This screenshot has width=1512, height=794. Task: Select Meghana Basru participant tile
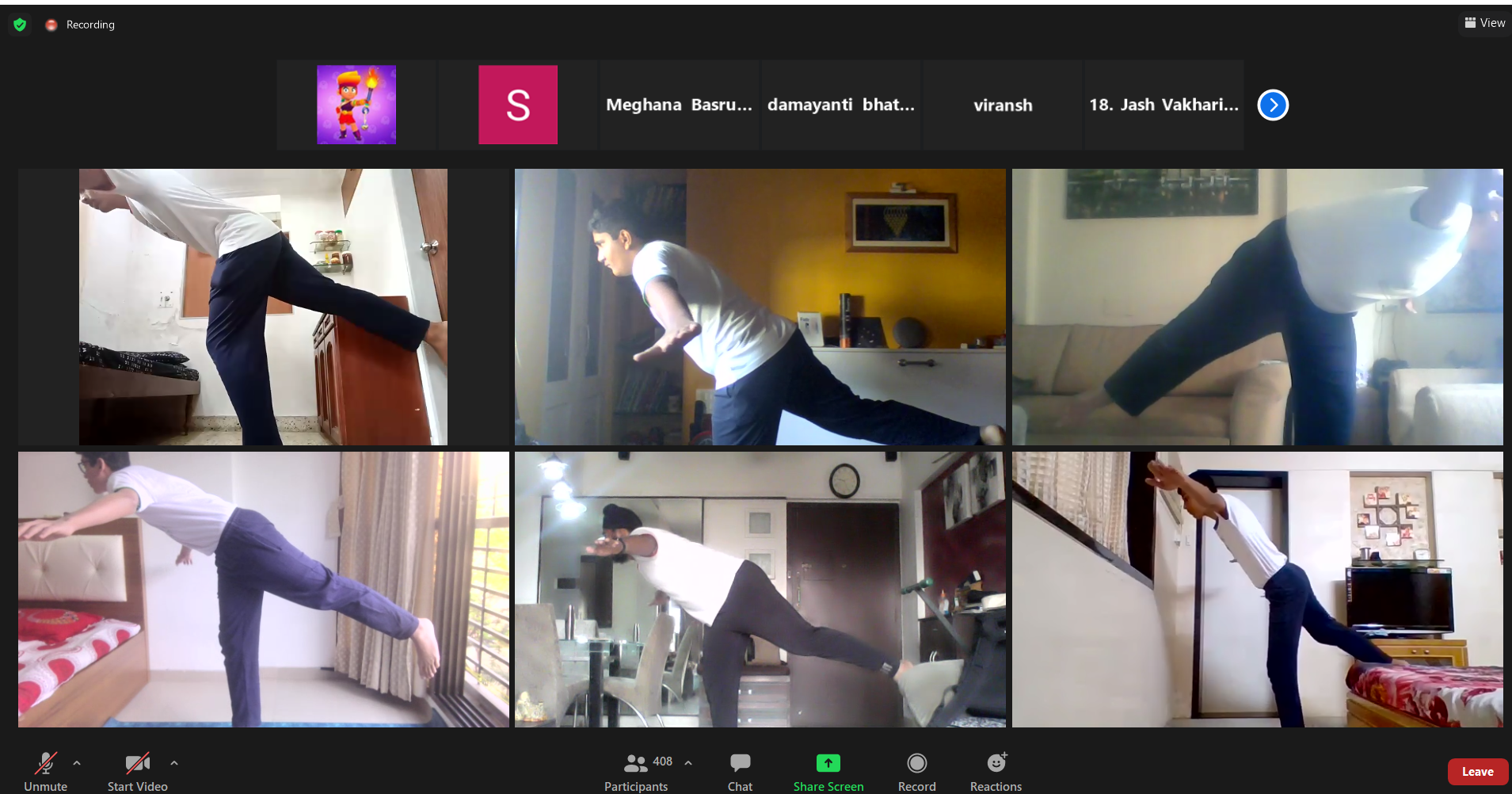click(x=679, y=105)
